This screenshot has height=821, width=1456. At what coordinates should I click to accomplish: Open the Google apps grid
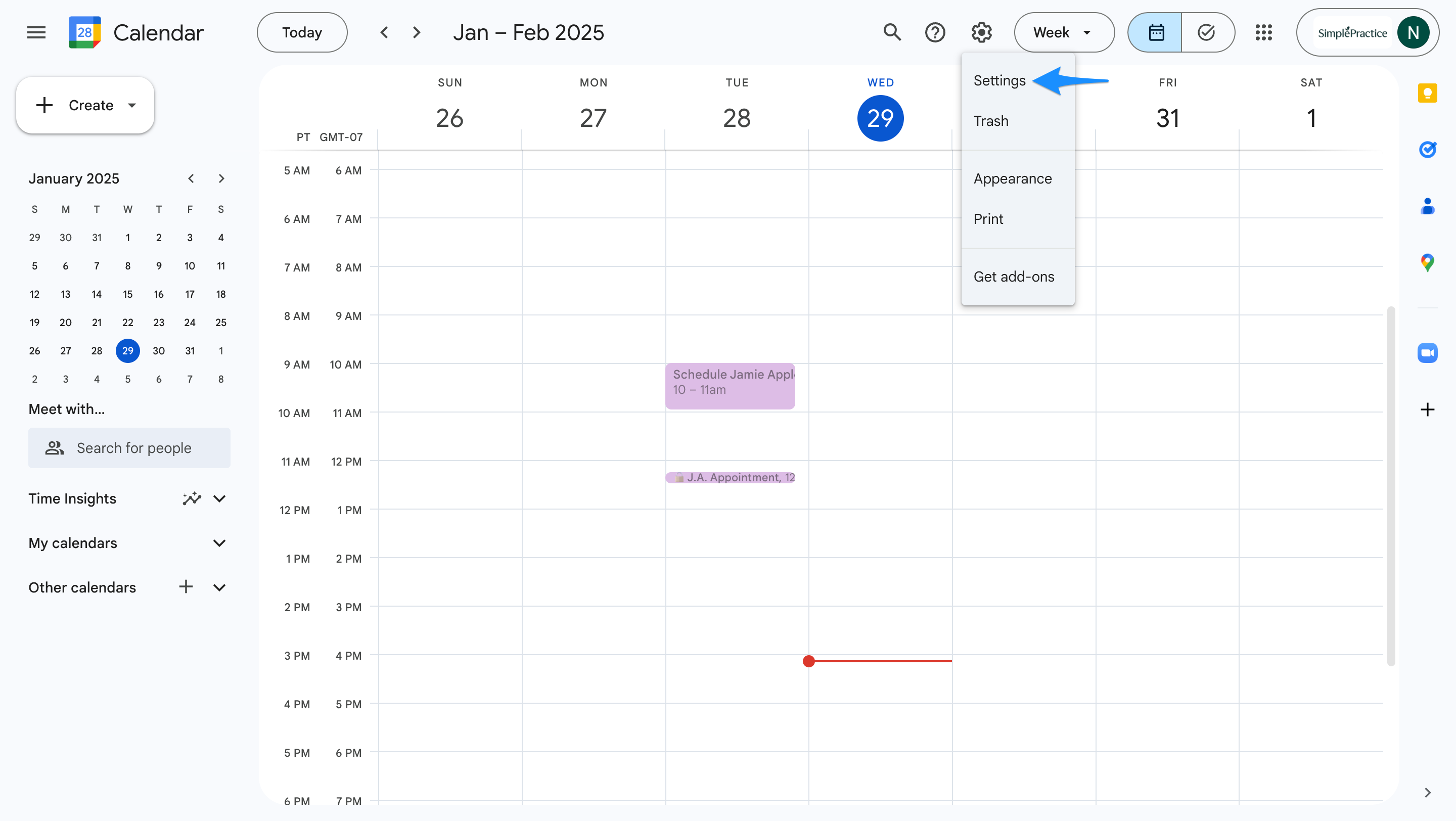click(x=1263, y=32)
